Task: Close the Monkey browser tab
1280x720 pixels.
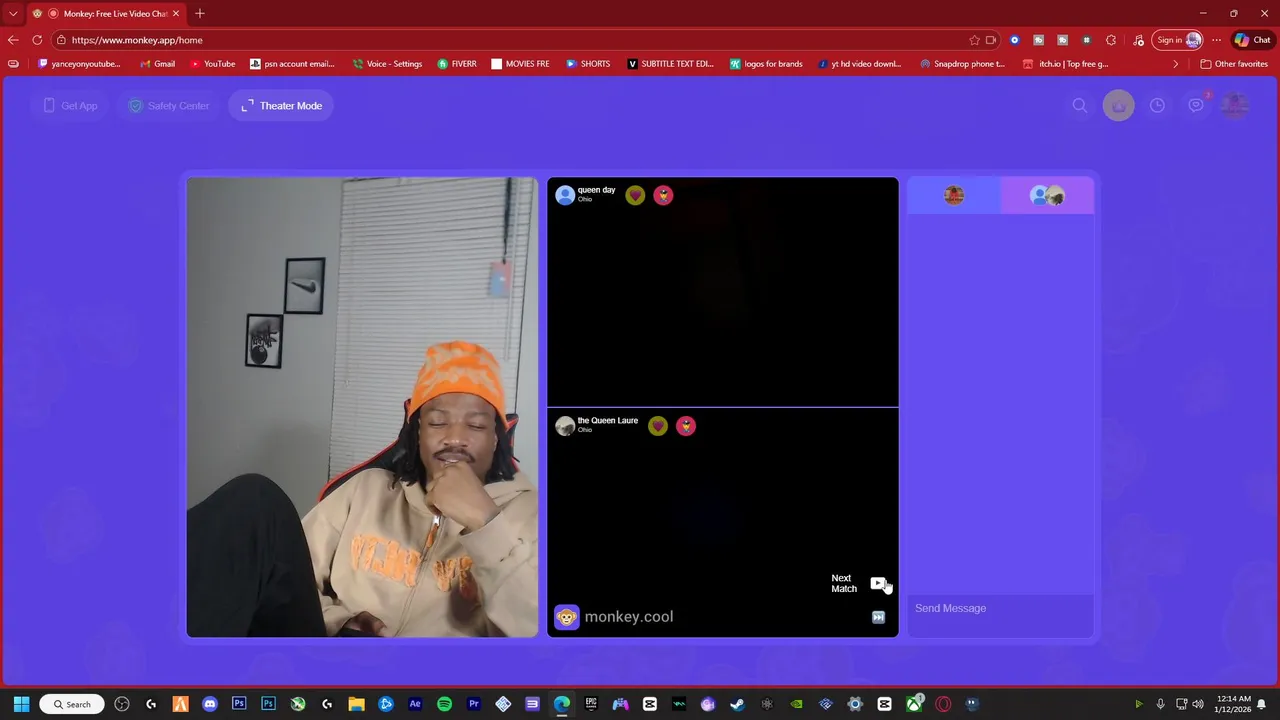Action: click(175, 13)
